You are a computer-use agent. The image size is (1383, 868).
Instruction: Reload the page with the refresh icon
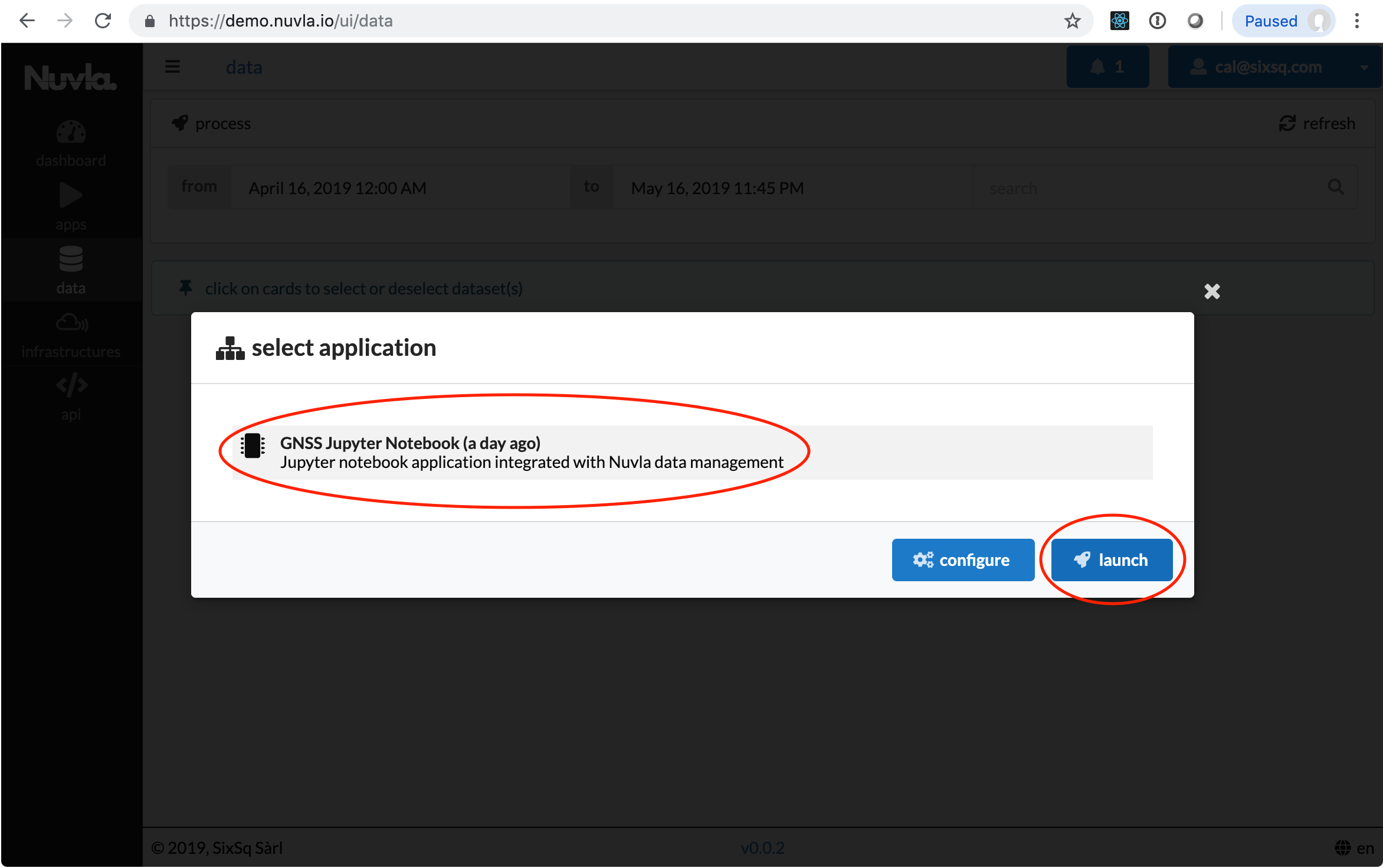pyautogui.click(x=103, y=21)
